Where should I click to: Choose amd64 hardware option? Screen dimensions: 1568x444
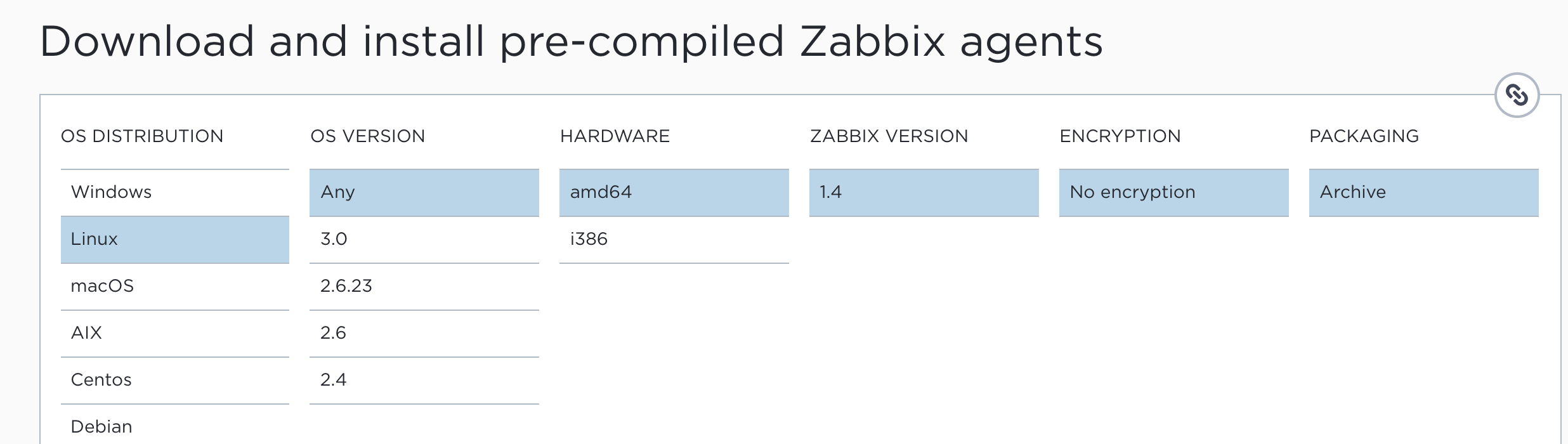click(x=674, y=192)
